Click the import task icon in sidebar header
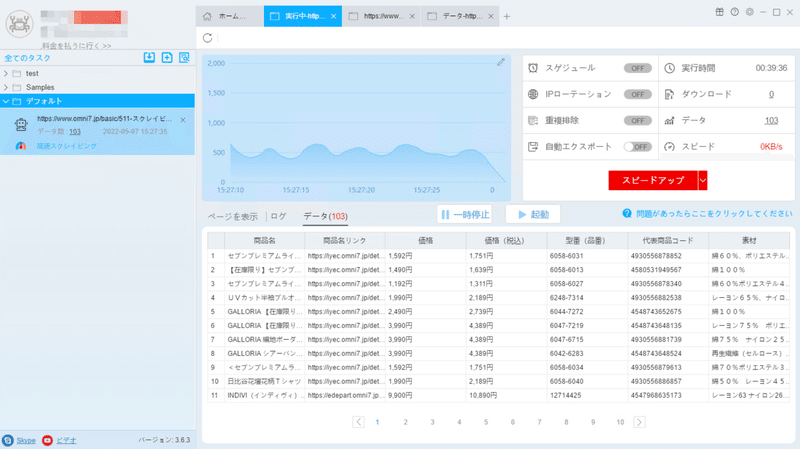The height and width of the screenshot is (449, 800). 149,57
